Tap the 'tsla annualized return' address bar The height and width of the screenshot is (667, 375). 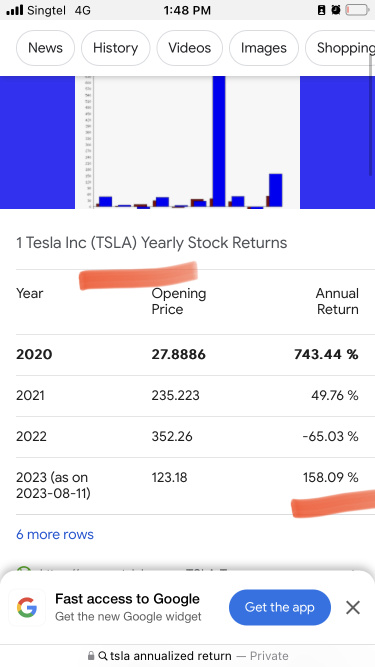click(x=188, y=656)
